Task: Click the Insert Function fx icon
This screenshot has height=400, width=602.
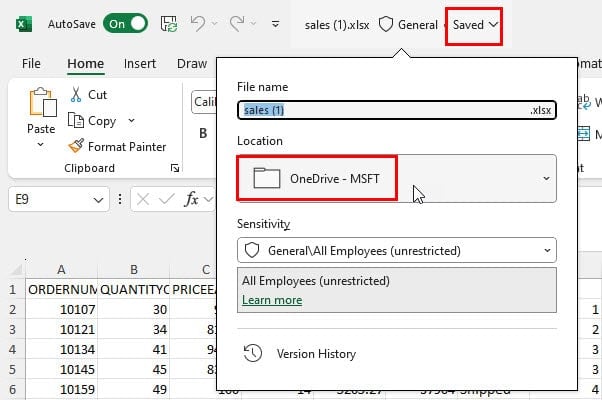Action: pyautogui.click(x=192, y=200)
